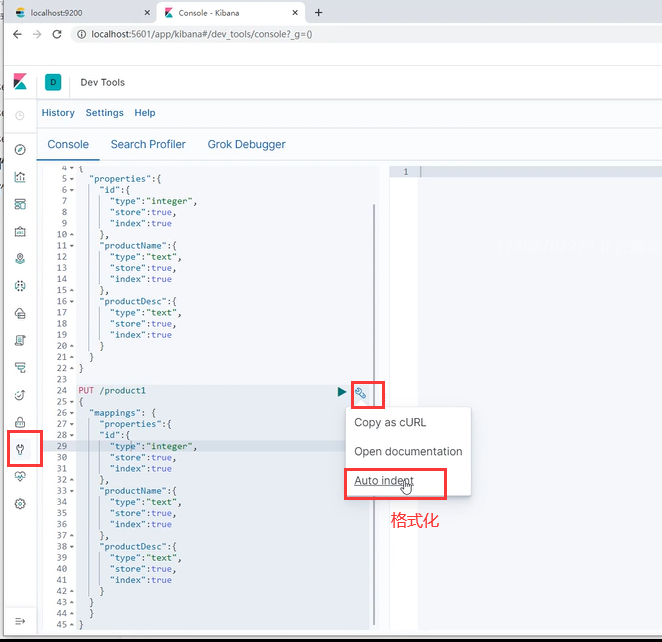
Task: Switch to the localhost:9200 browser tab
Action: (80, 13)
